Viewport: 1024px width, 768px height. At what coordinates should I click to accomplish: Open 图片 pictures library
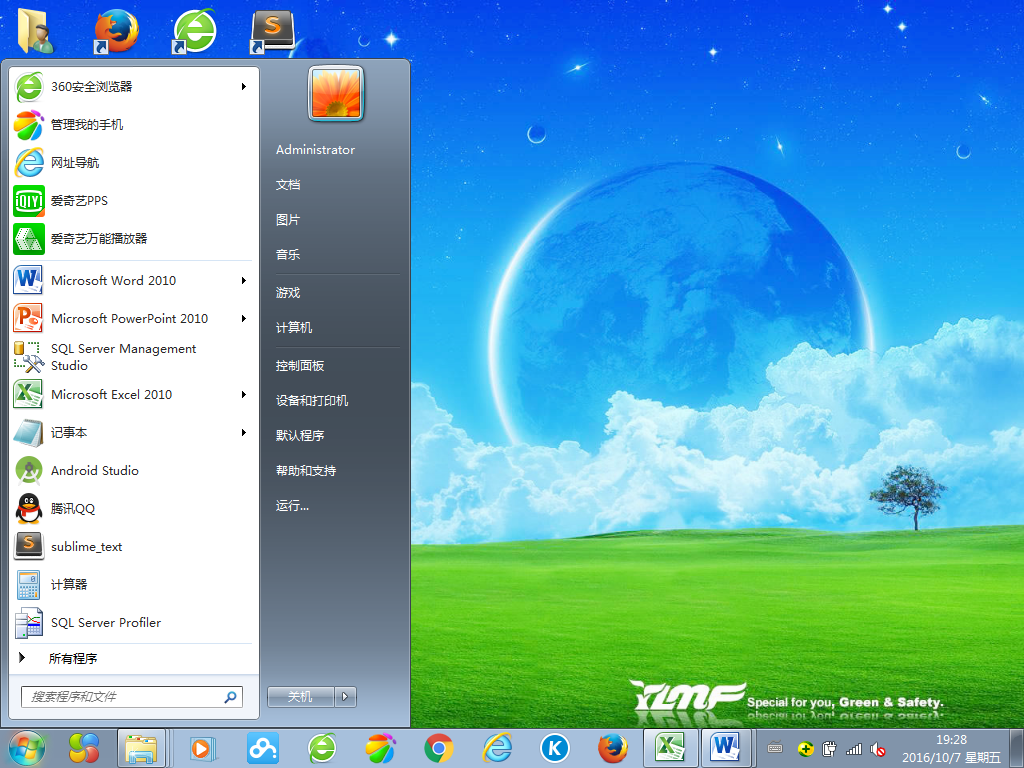[288, 220]
